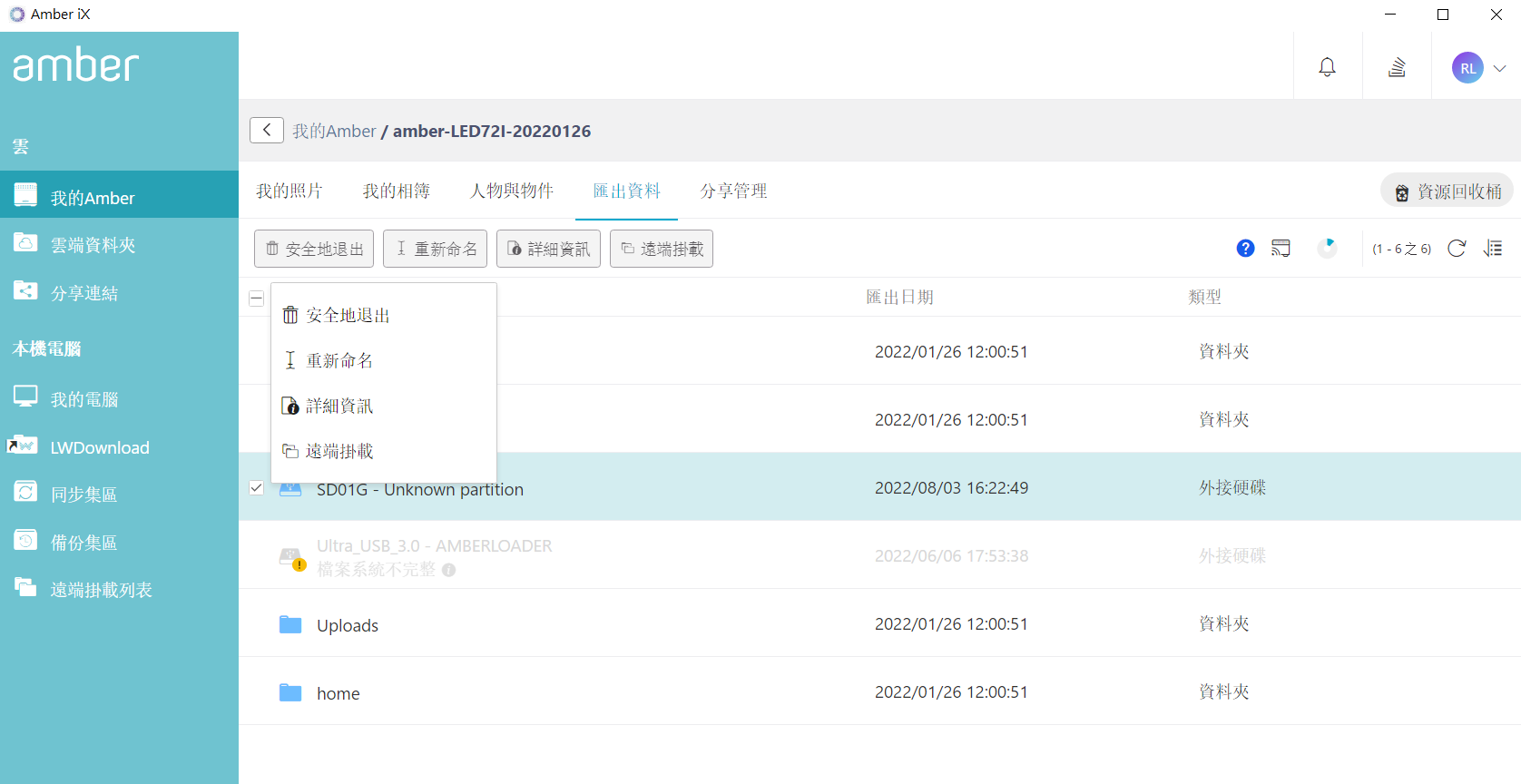Open the Uploads folder name
Screen dimensions: 1521x784
(x=348, y=625)
